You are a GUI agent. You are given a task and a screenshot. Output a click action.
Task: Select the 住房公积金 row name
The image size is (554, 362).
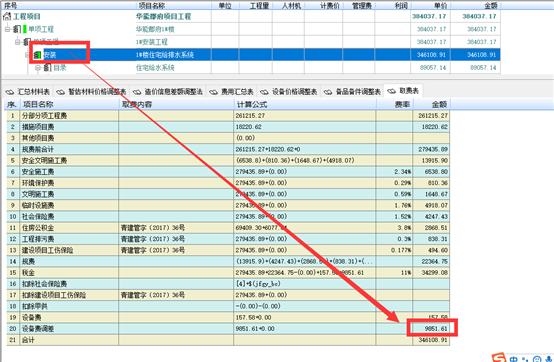38,228
